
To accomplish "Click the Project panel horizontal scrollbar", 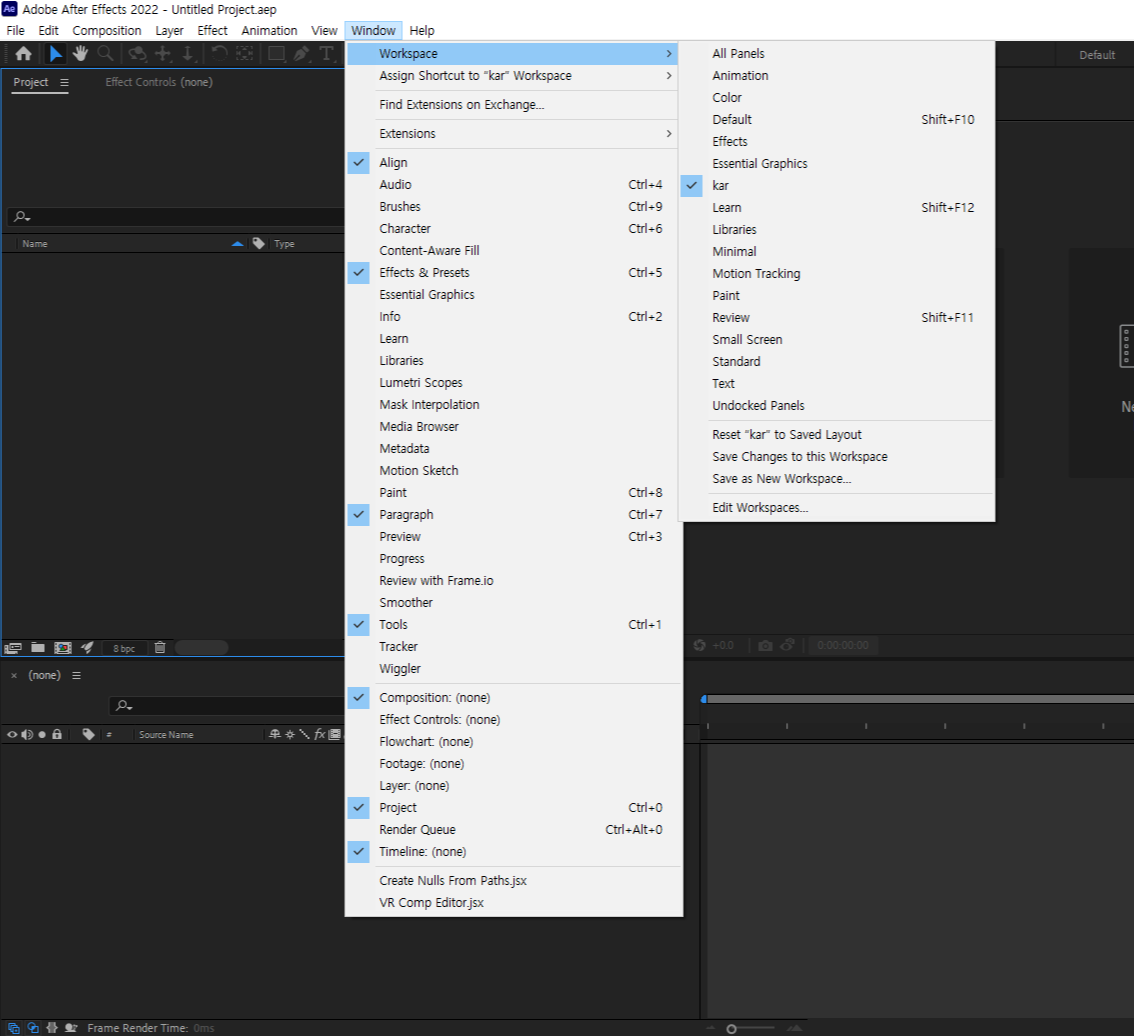I will 202,648.
